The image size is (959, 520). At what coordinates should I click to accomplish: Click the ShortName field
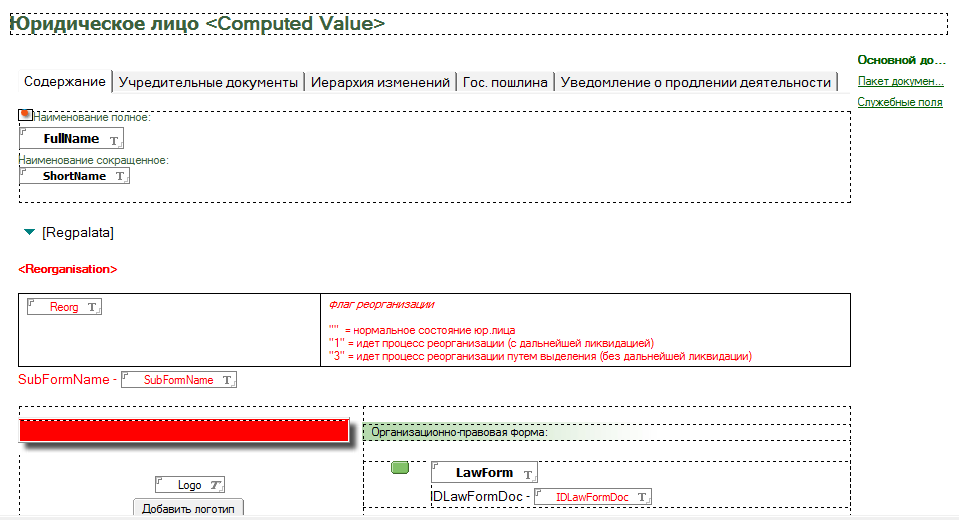[75, 176]
